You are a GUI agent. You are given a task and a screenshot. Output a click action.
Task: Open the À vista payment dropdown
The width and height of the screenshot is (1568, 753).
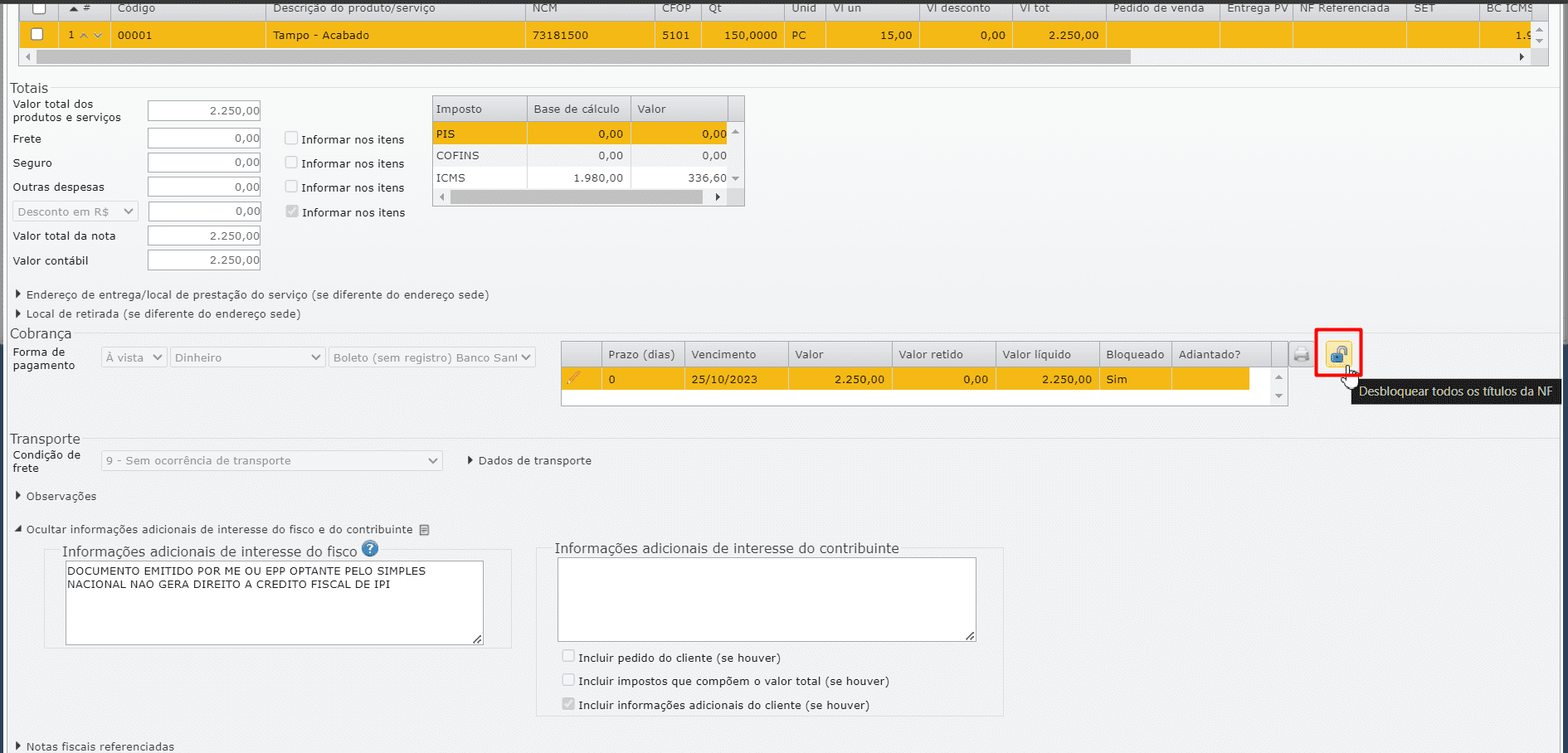134,357
